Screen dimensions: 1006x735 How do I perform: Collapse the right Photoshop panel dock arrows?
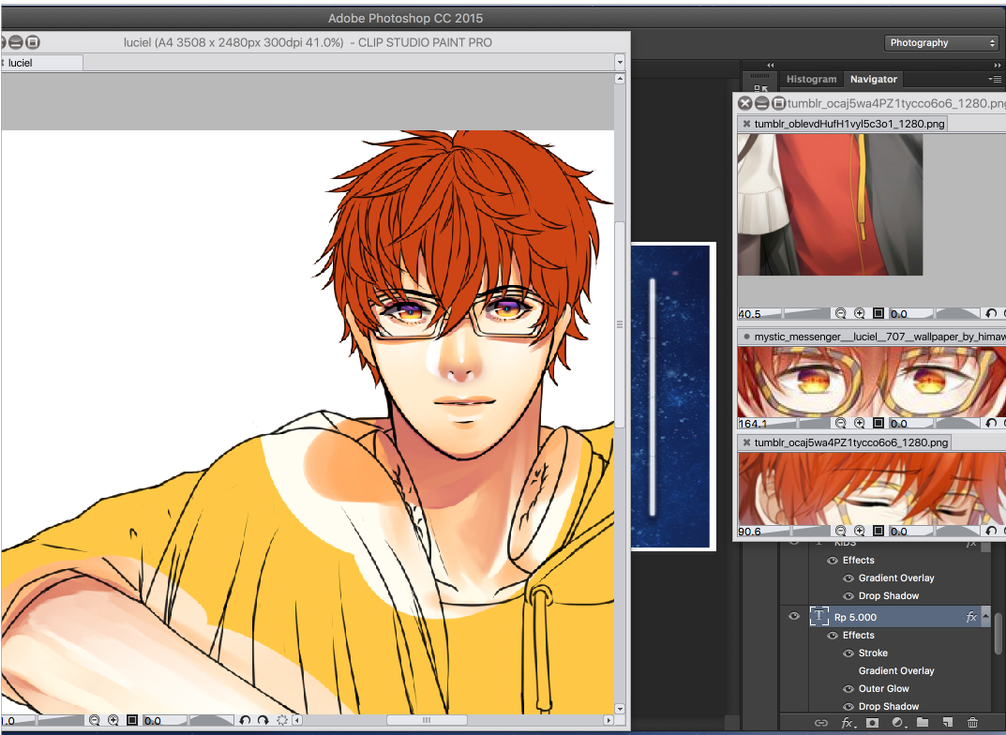(997, 65)
